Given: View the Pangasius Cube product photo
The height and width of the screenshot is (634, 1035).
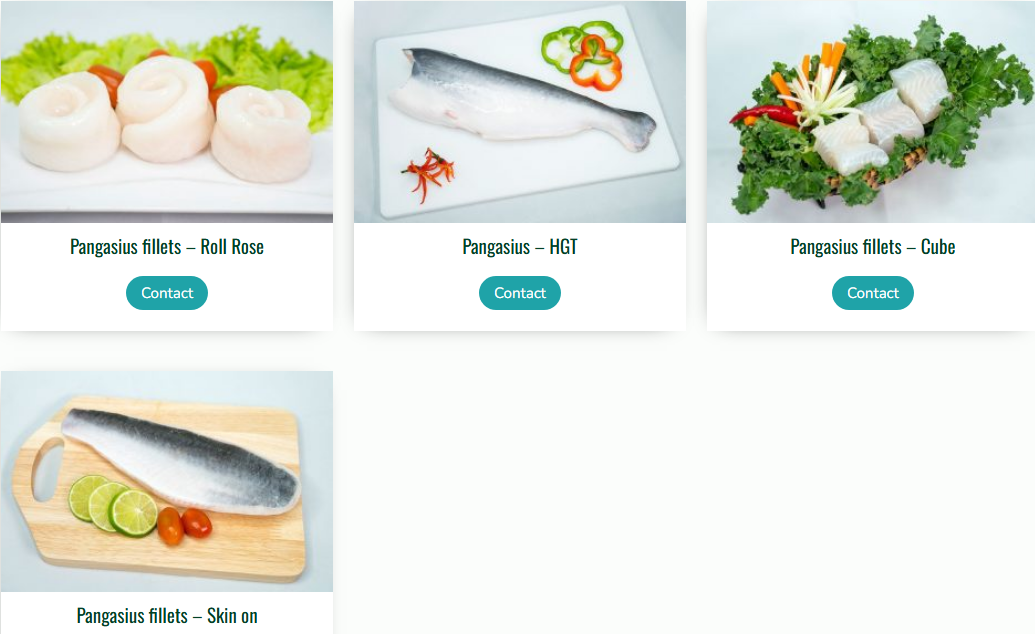Looking at the screenshot, I should [871, 112].
